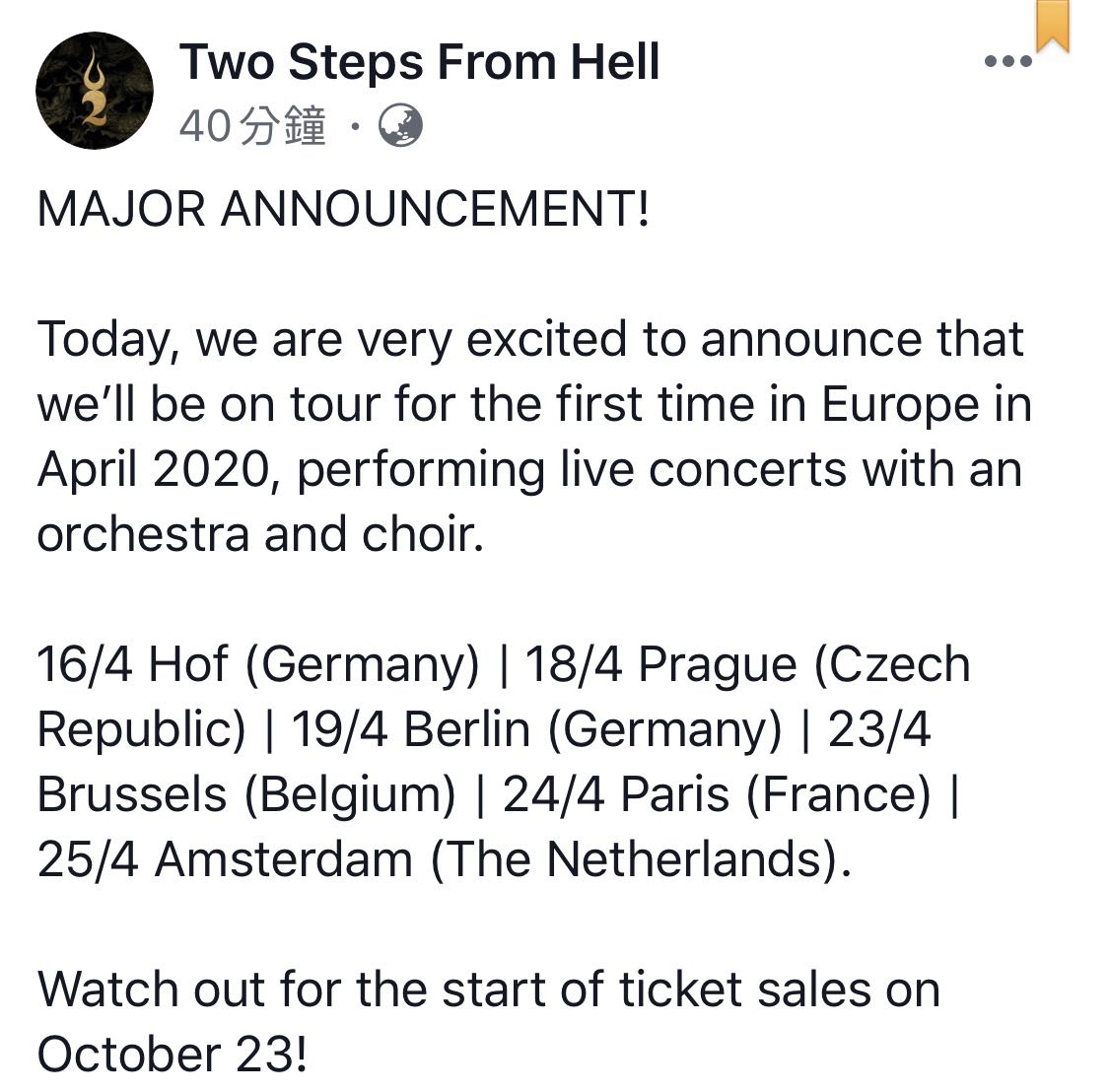Select the "25/4 Amsterdam" tour date
1109x1092 pixels.
point(225,860)
